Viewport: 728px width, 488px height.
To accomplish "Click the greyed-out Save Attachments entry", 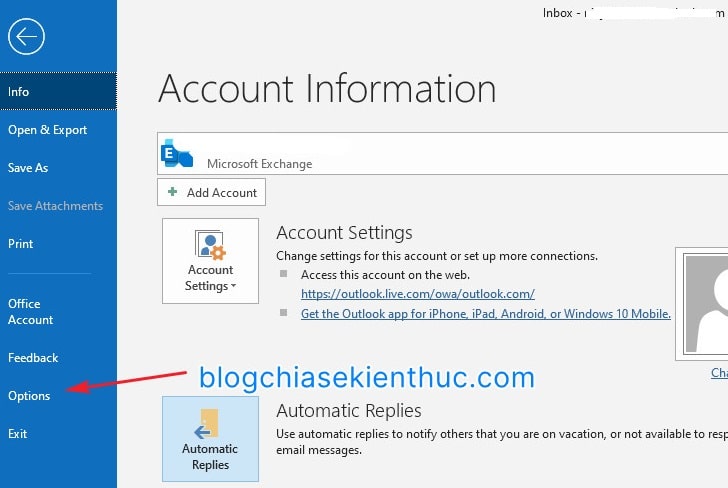I will click(x=55, y=206).
